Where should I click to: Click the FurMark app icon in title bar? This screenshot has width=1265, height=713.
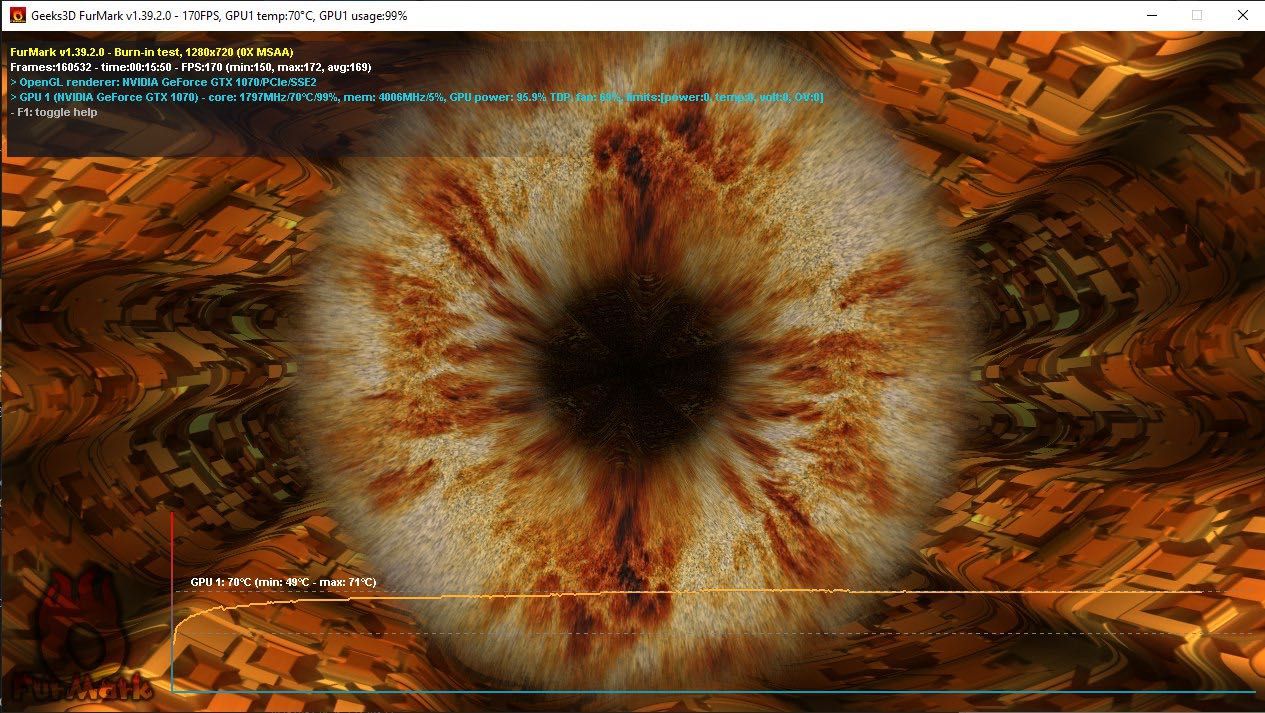tap(17, 16)
